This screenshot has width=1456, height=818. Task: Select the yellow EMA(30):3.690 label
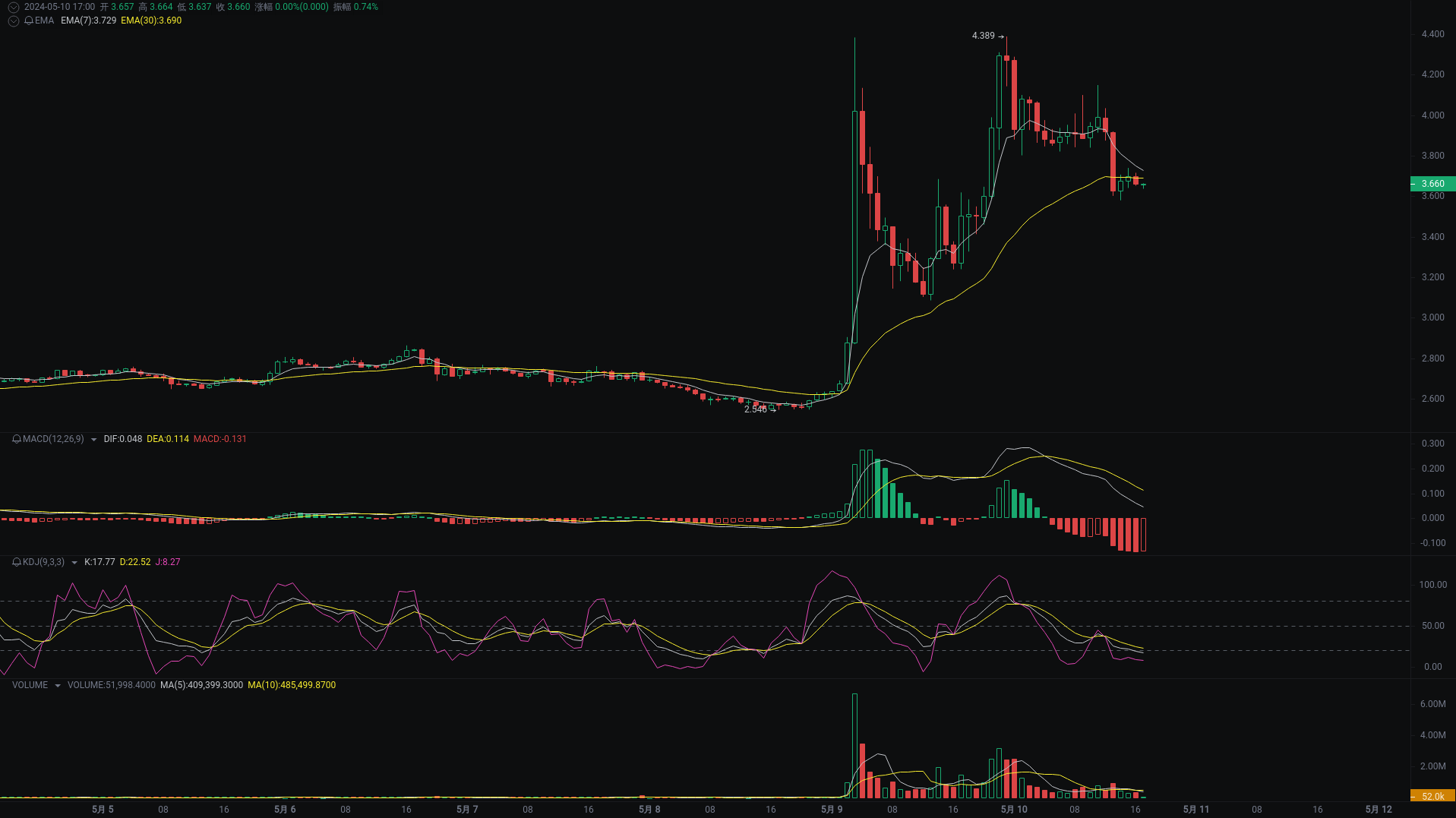(150, 21)
